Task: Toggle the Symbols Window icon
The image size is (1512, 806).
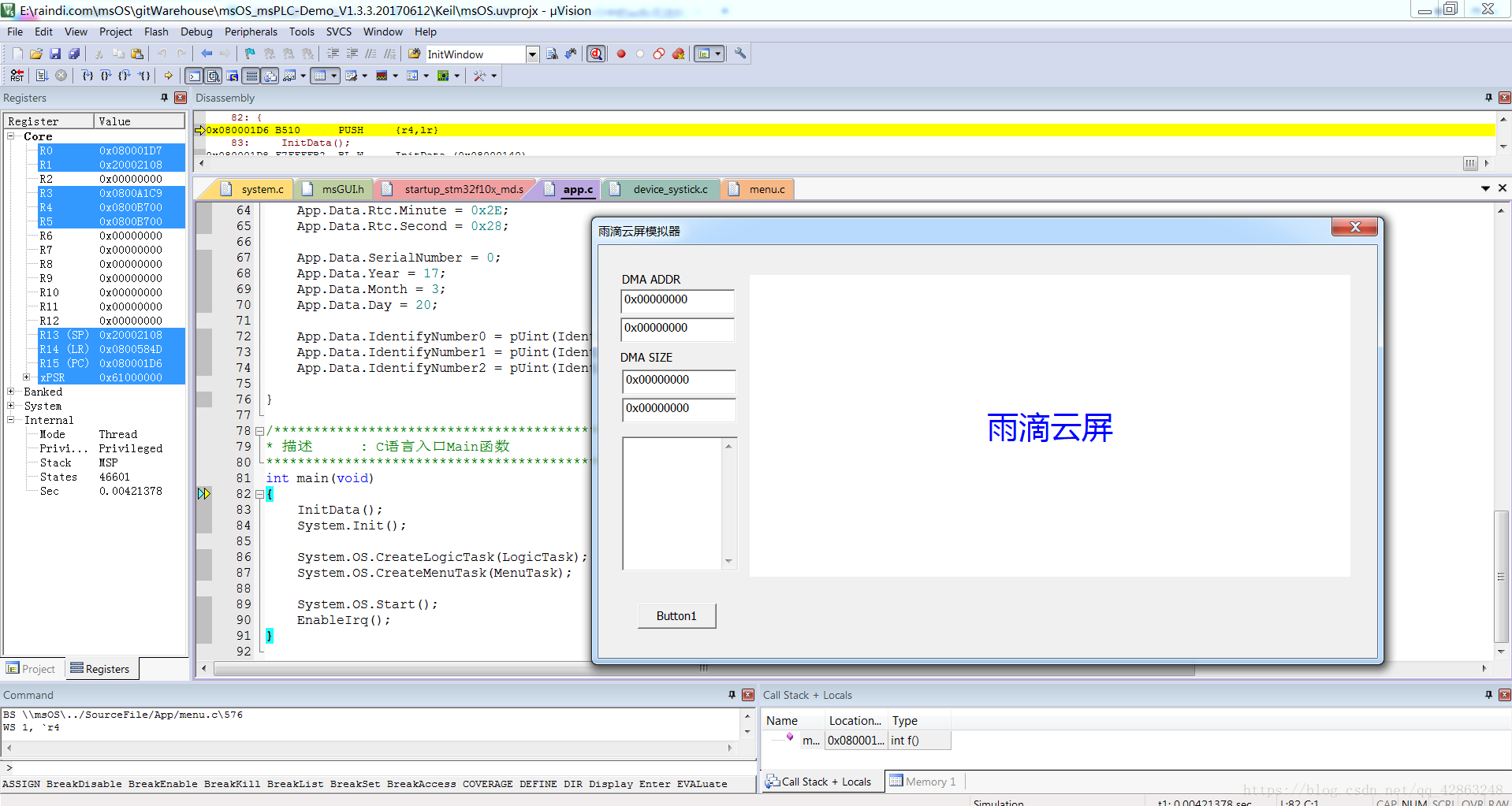Action: 233,76
